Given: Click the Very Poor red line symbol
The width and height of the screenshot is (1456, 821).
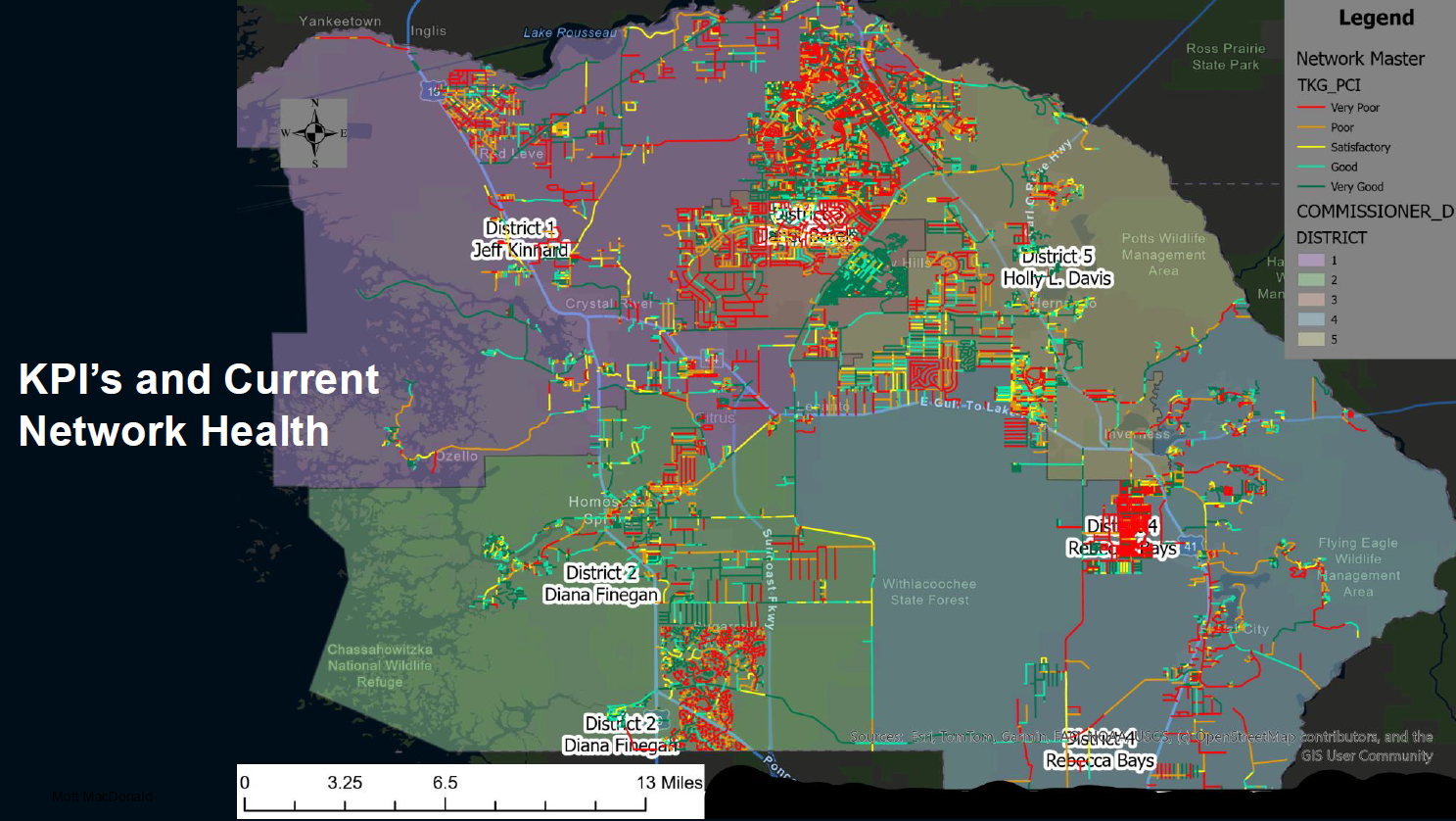Looking at the screenshot, I should pyautogui.click(x=1310, y=108).
